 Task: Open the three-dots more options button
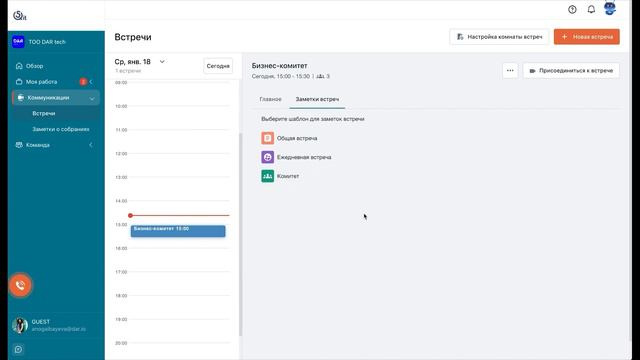coord(510,71)
